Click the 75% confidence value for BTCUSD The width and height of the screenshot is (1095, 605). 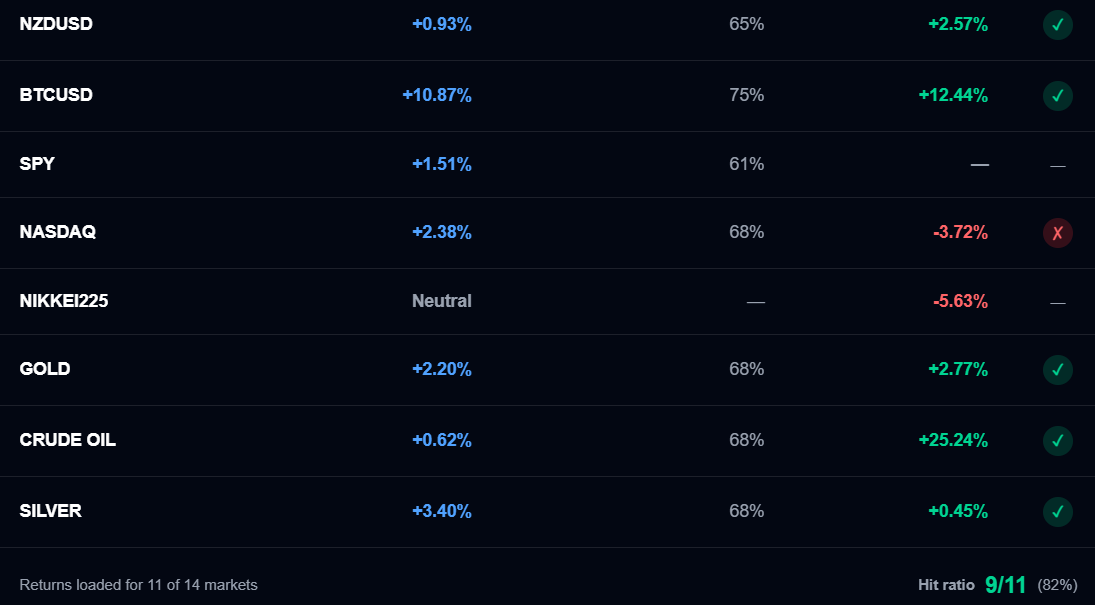click(x=747, y=95)
